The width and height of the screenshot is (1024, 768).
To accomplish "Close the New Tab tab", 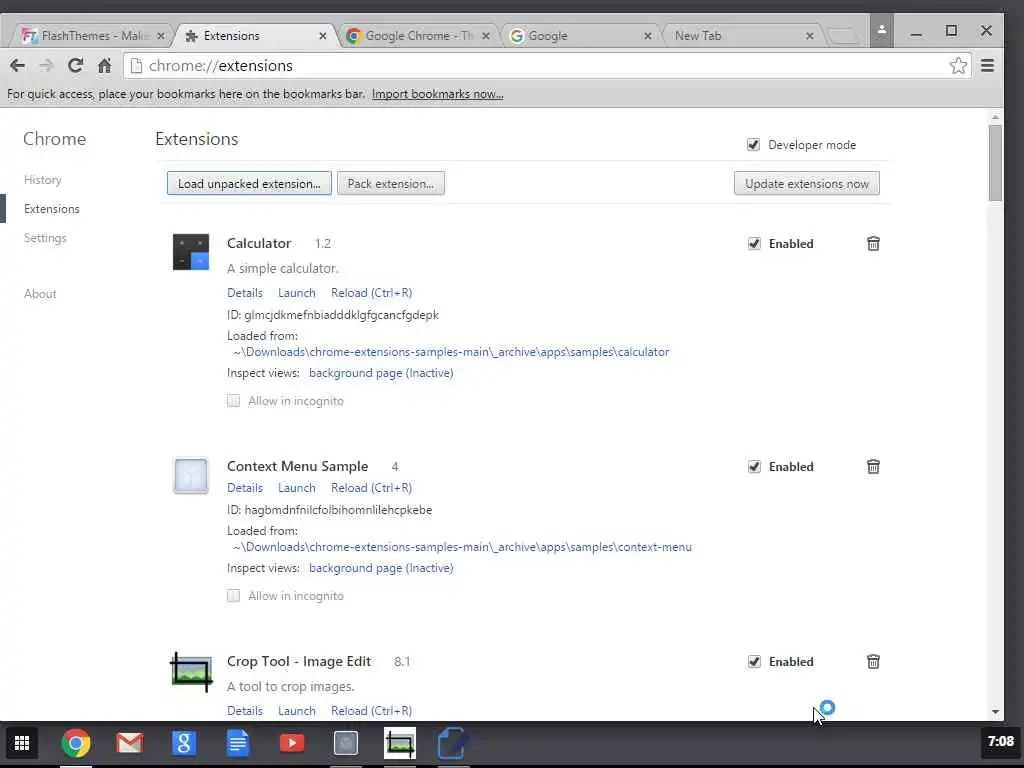I will (810, 36).
